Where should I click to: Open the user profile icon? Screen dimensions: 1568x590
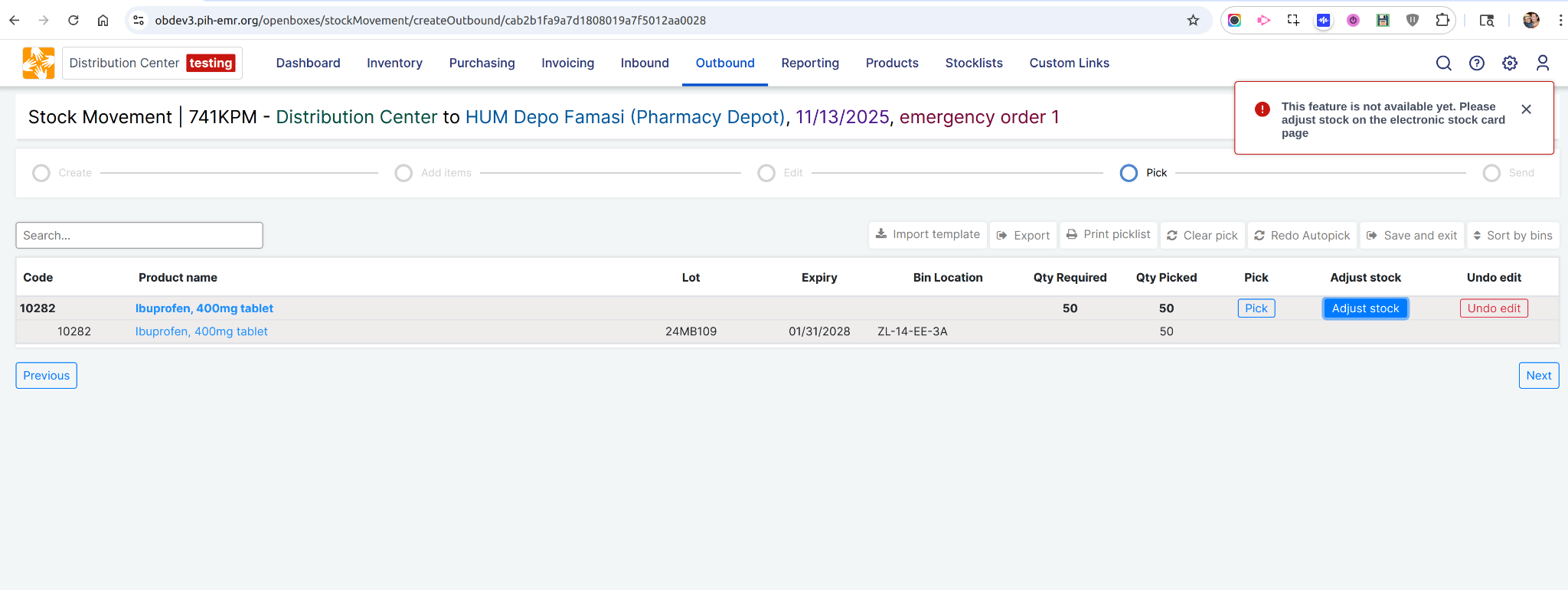(1543, 64)
